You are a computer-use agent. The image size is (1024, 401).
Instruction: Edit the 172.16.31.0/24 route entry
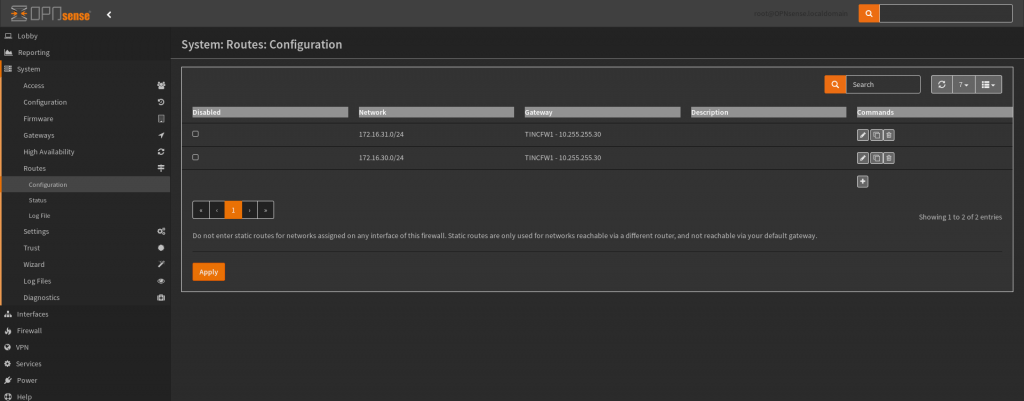[x=863, y=134]
